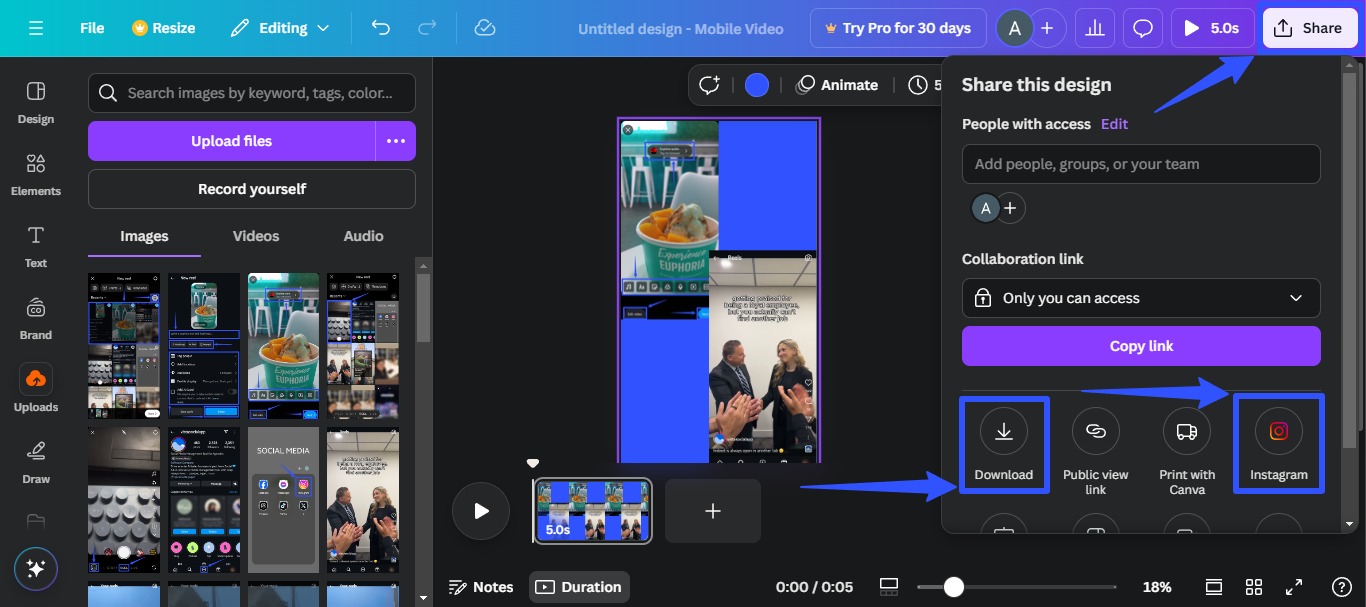Open the File menu
Screen dimensions: 1366x607
pyautogui.click(x=91, y=28)
